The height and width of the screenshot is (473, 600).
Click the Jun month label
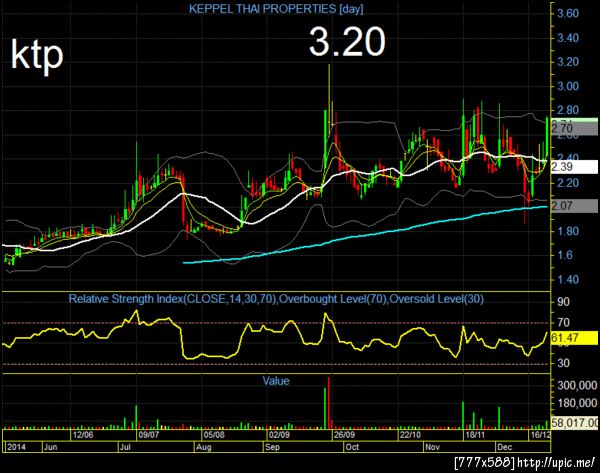[51, 447]
